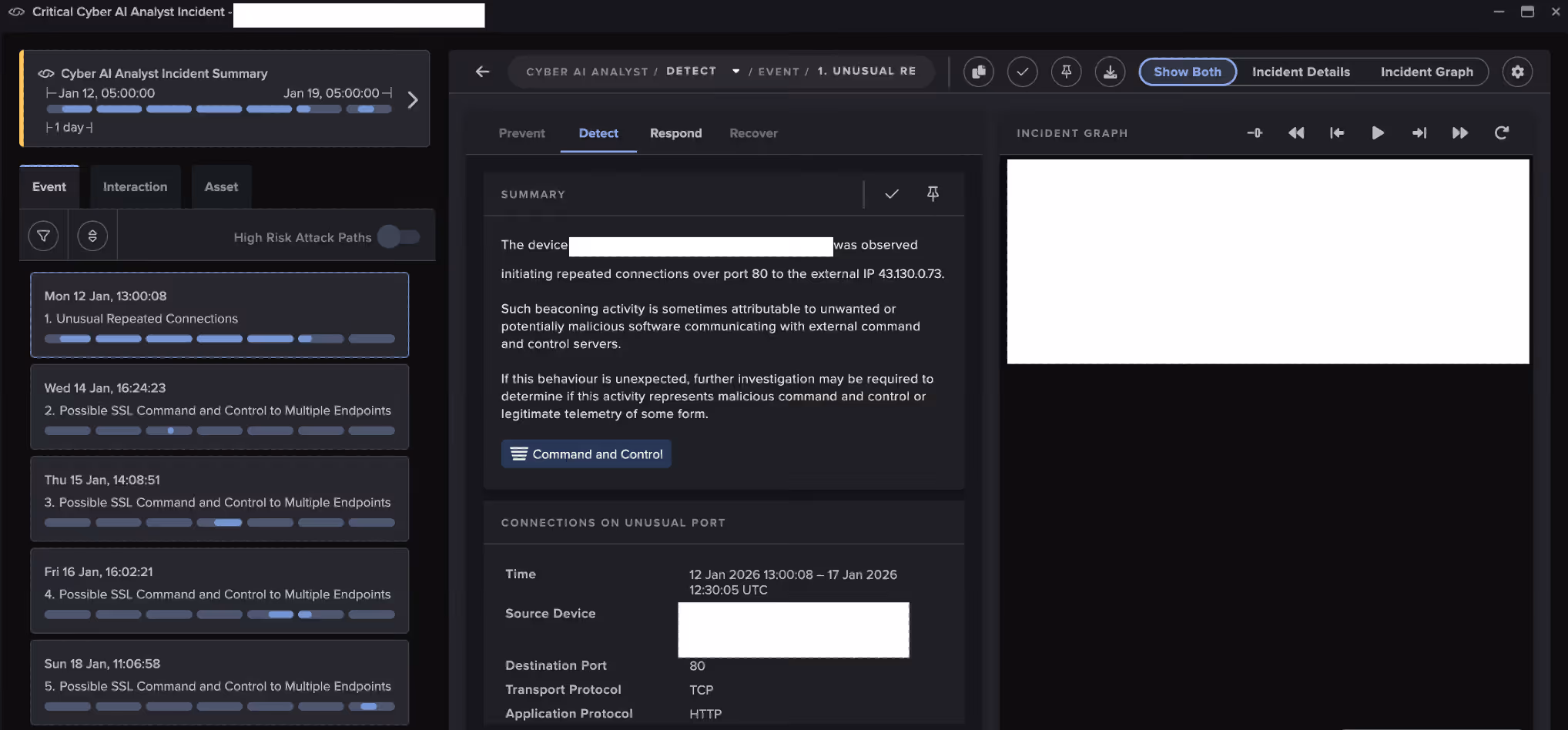
Task: Click timeline bar under Unusual Repeated Connections
Action: coord(219,339)
